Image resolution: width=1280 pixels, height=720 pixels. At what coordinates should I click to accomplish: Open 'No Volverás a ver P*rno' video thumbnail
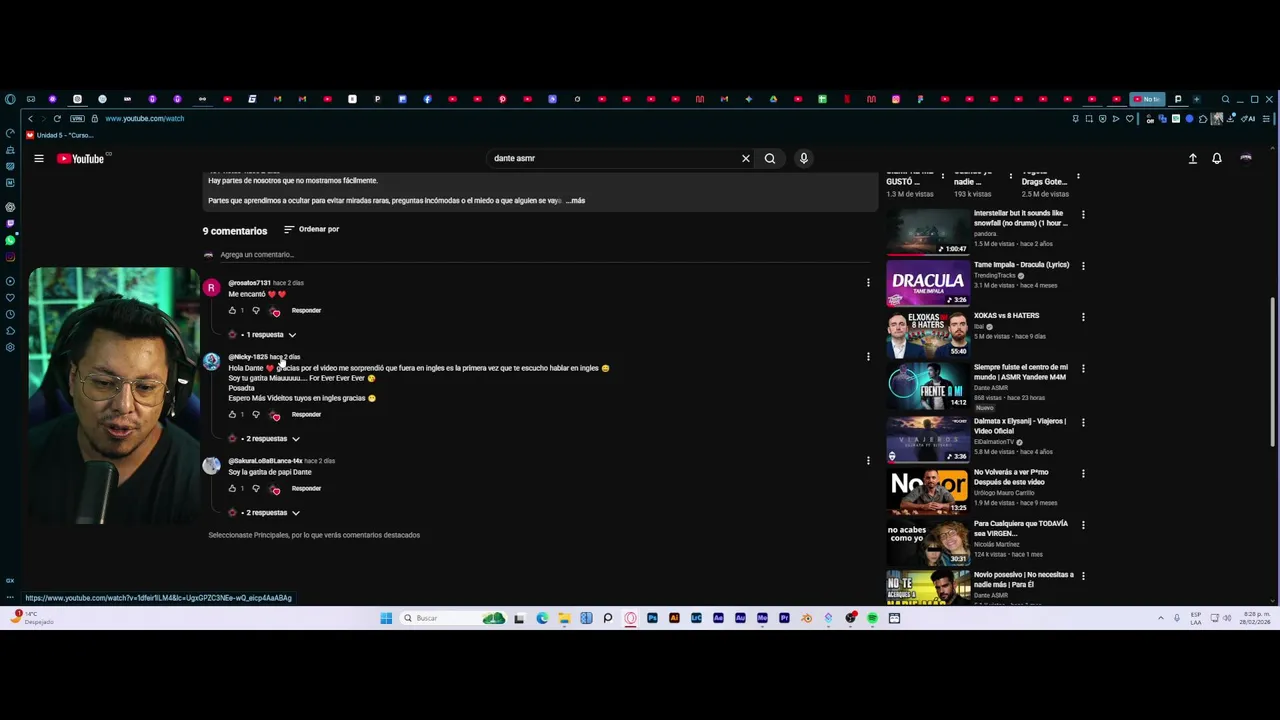point(927,491)
